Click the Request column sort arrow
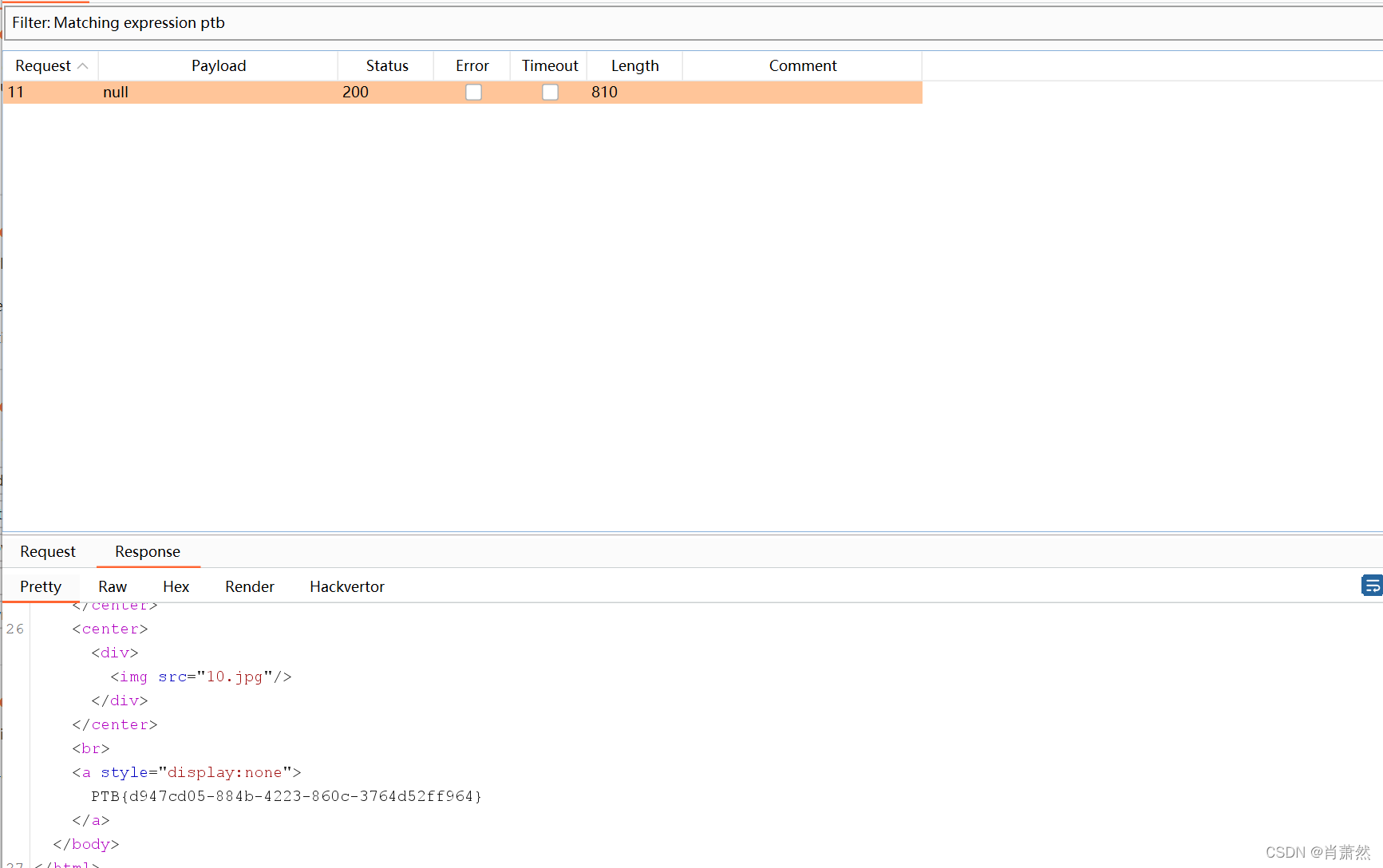Image resolution: width=1383 pixels, height=868 pixels. pos(82,66)
